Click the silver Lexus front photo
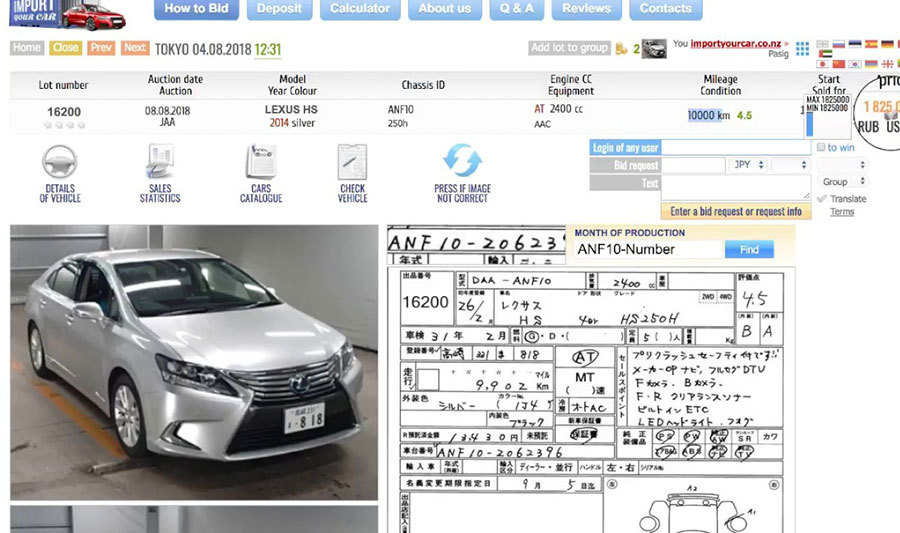Screen dimensions: 900x533 [194, 361]
